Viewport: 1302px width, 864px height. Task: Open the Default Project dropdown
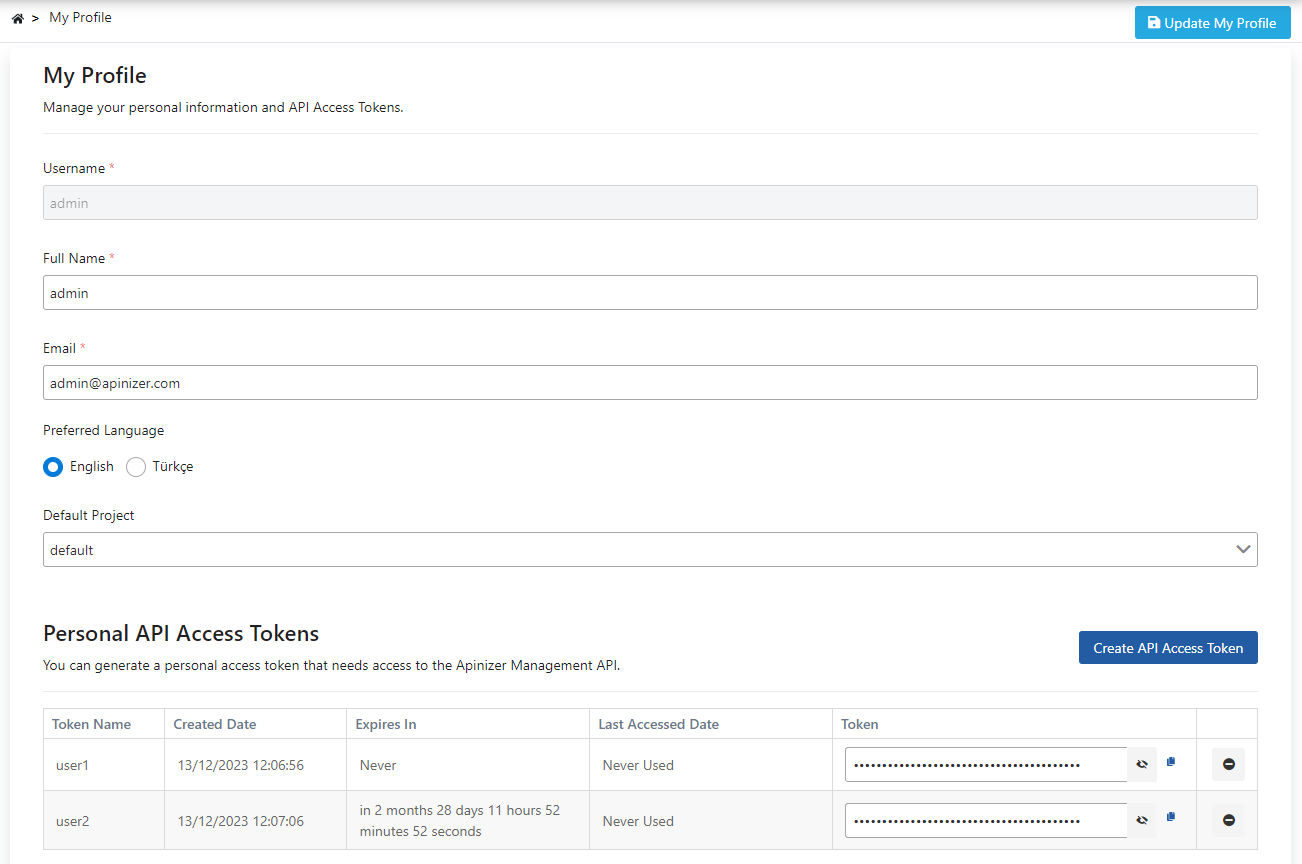[640, 550]
